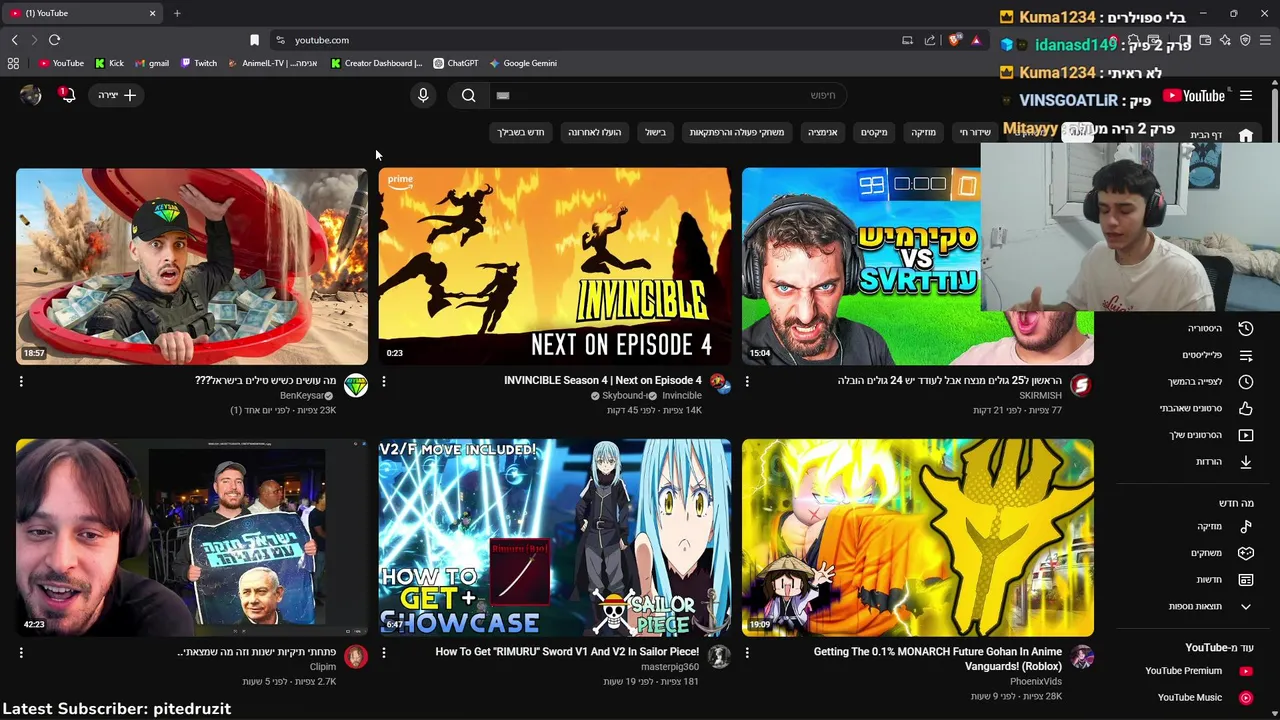Screen dimensions: 1280x720
Task: Open the Clipim channel avatar
Action: point(356,657)
